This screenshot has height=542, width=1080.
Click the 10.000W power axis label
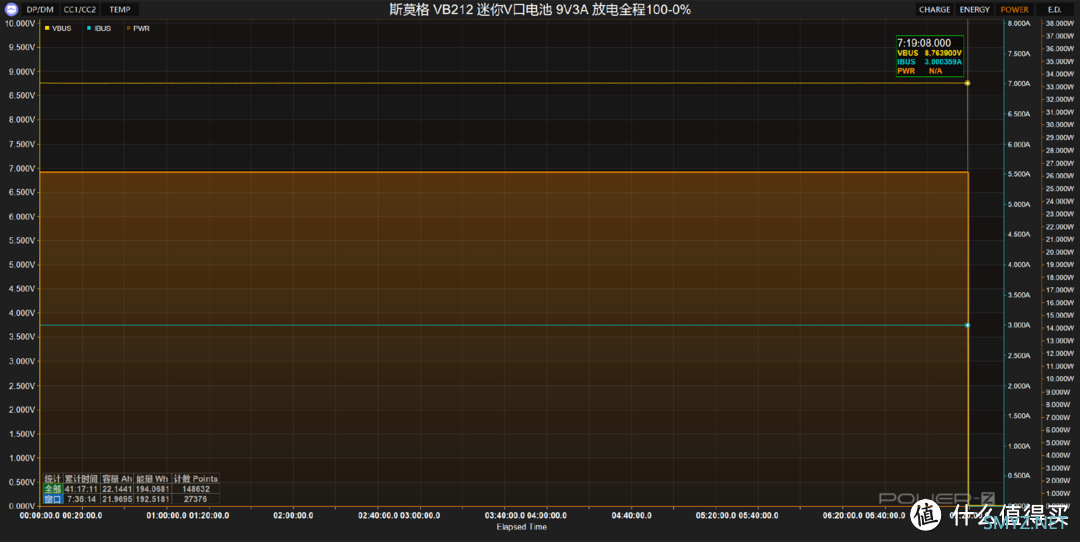click(1060, 379)
